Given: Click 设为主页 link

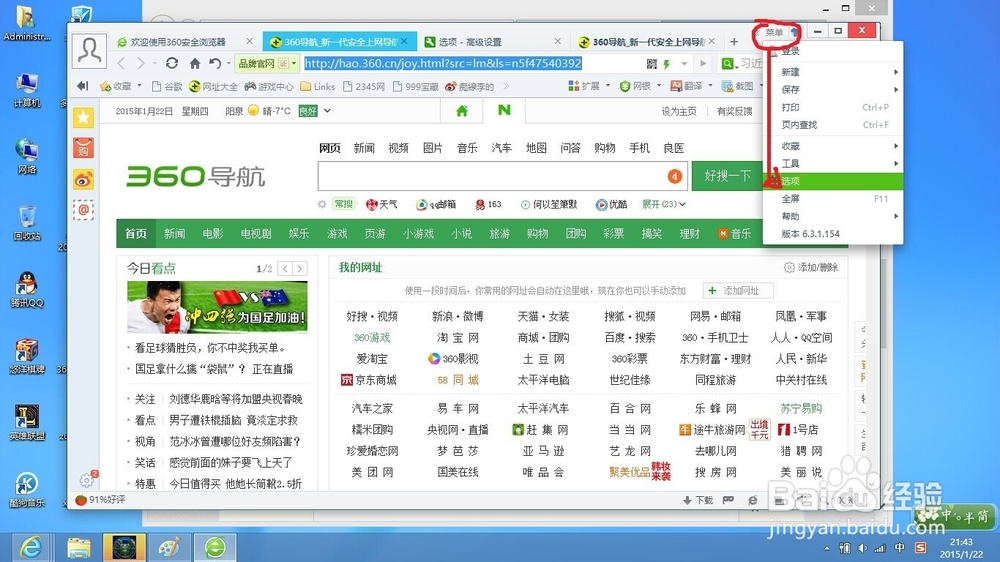Looking at the screenshot, I should 679,111.
